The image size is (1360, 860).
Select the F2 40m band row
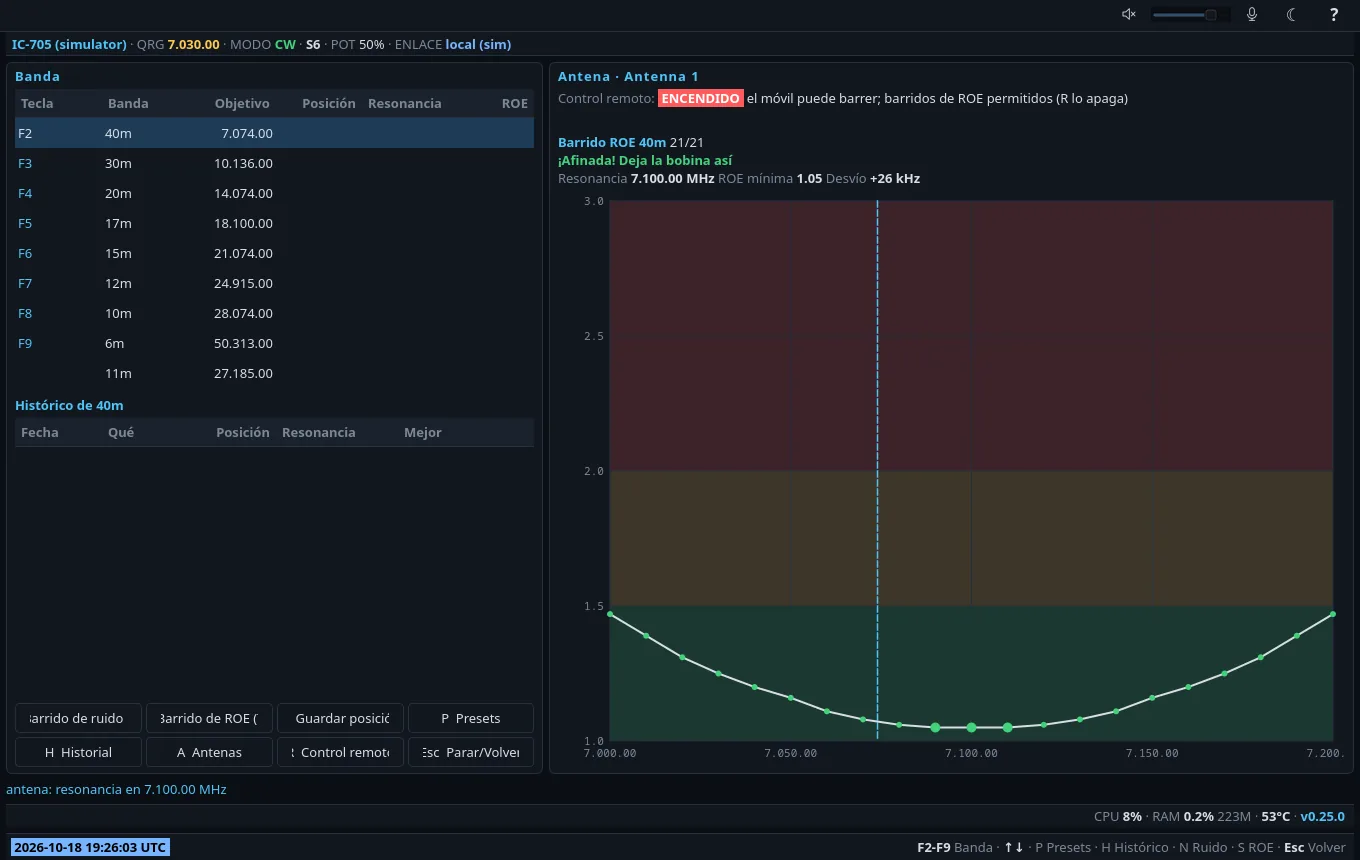click(274, 133)
